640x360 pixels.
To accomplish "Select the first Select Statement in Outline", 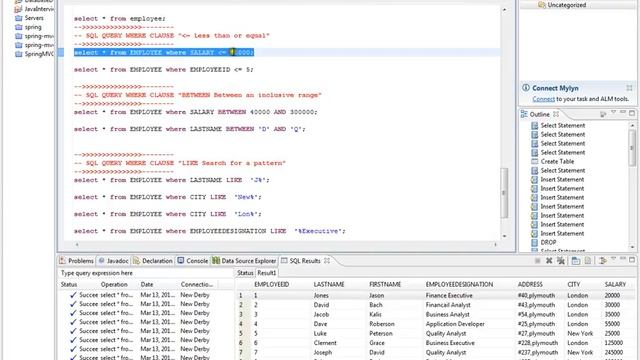I will (x=558, y=125).
